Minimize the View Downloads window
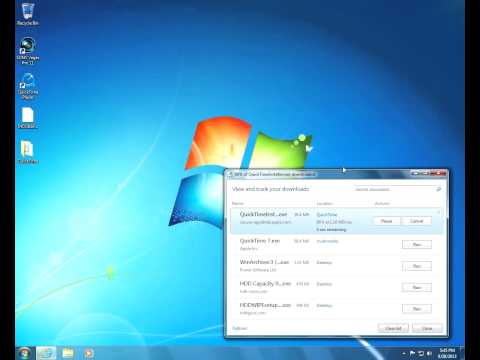480x360 pixels. point(415,173)
